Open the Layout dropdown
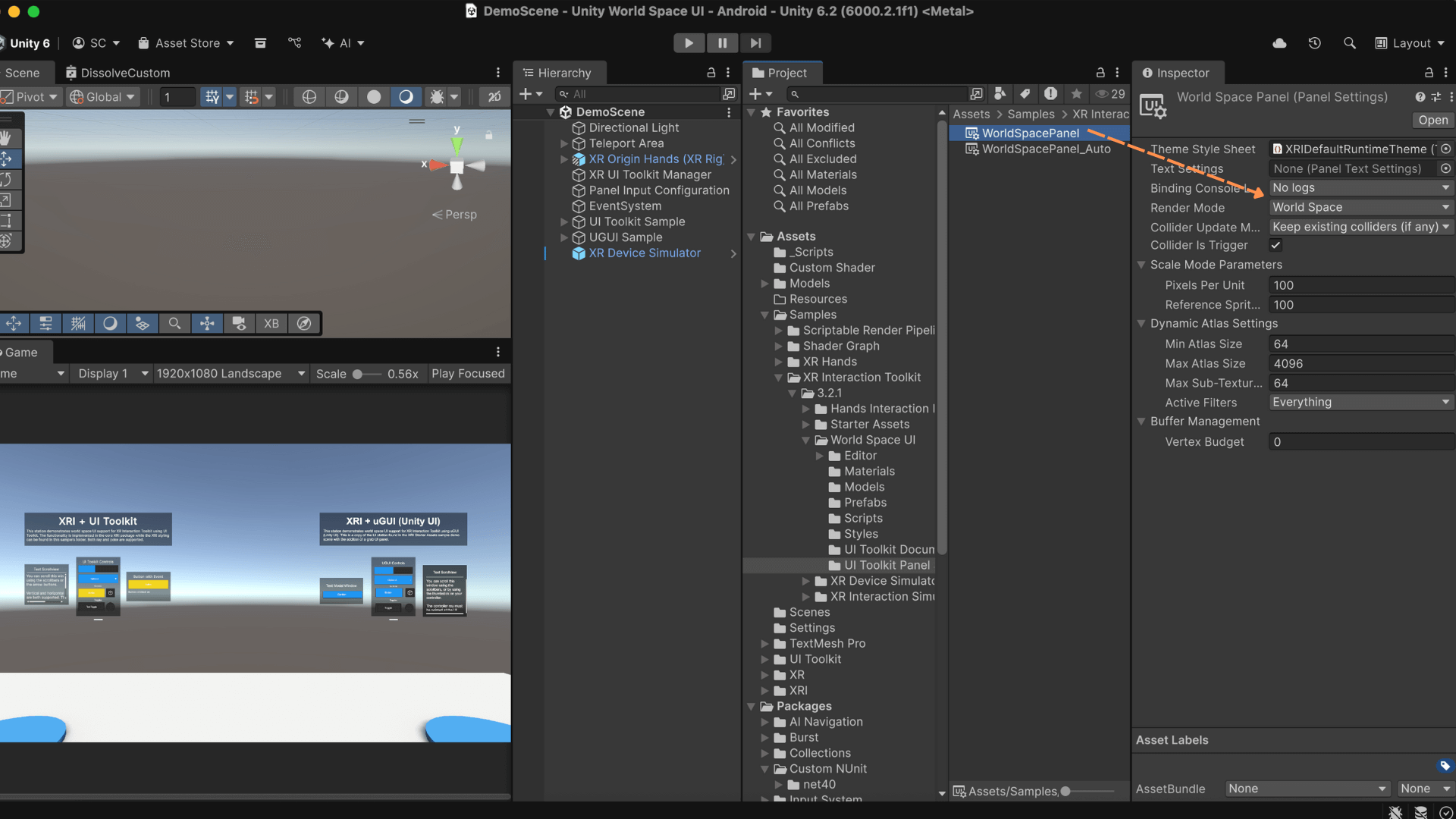Viewport: 1456px width, 819px height. tap(1410, 43)
